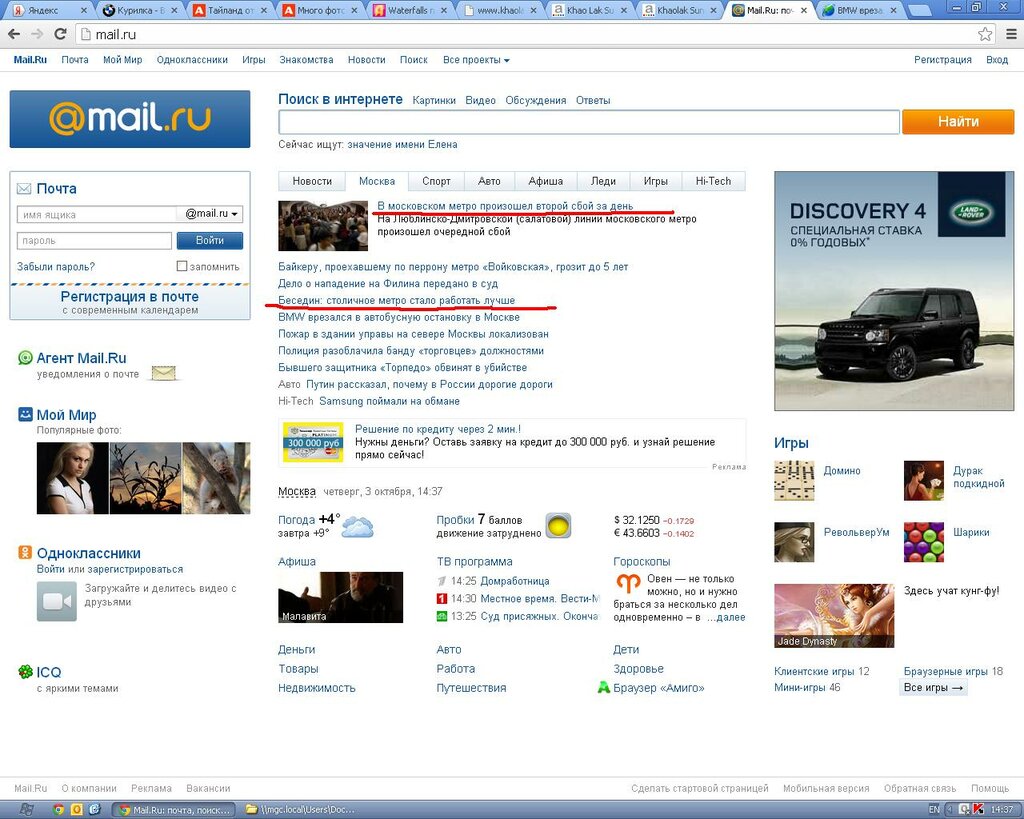Image resolution: width=1024 pixels, height=819 pixels.
Task: Bookmark this page with the star icon
Action: click(x=985, y=34)
